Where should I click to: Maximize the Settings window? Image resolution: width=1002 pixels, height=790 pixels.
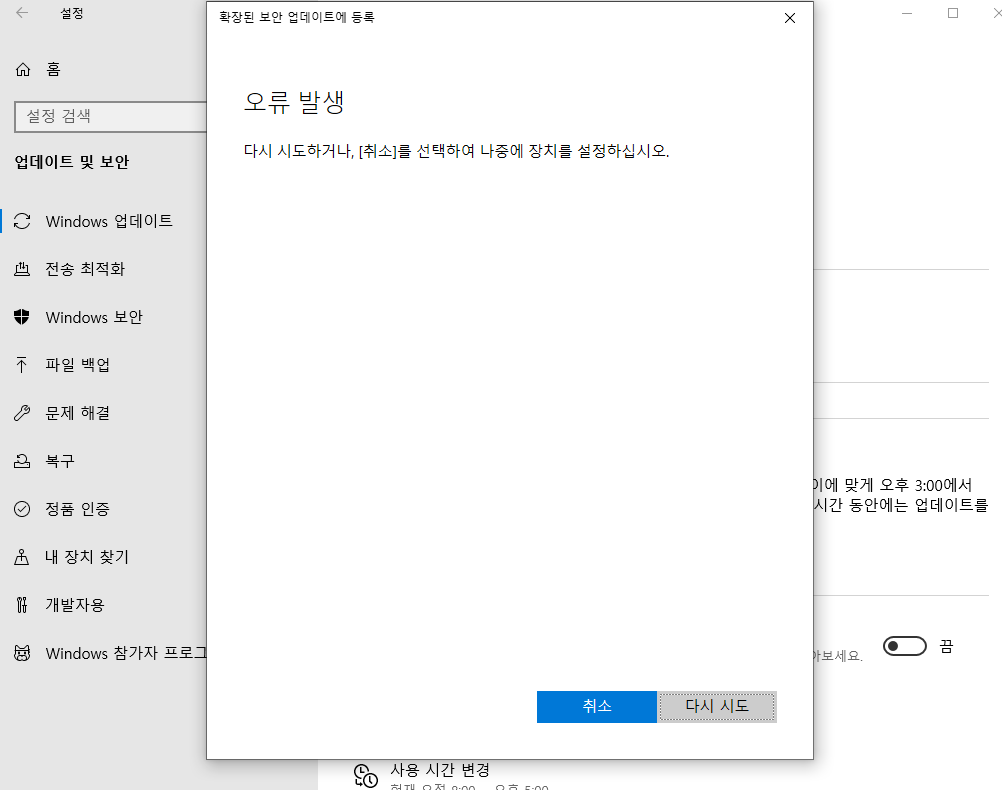coord(953,13)
